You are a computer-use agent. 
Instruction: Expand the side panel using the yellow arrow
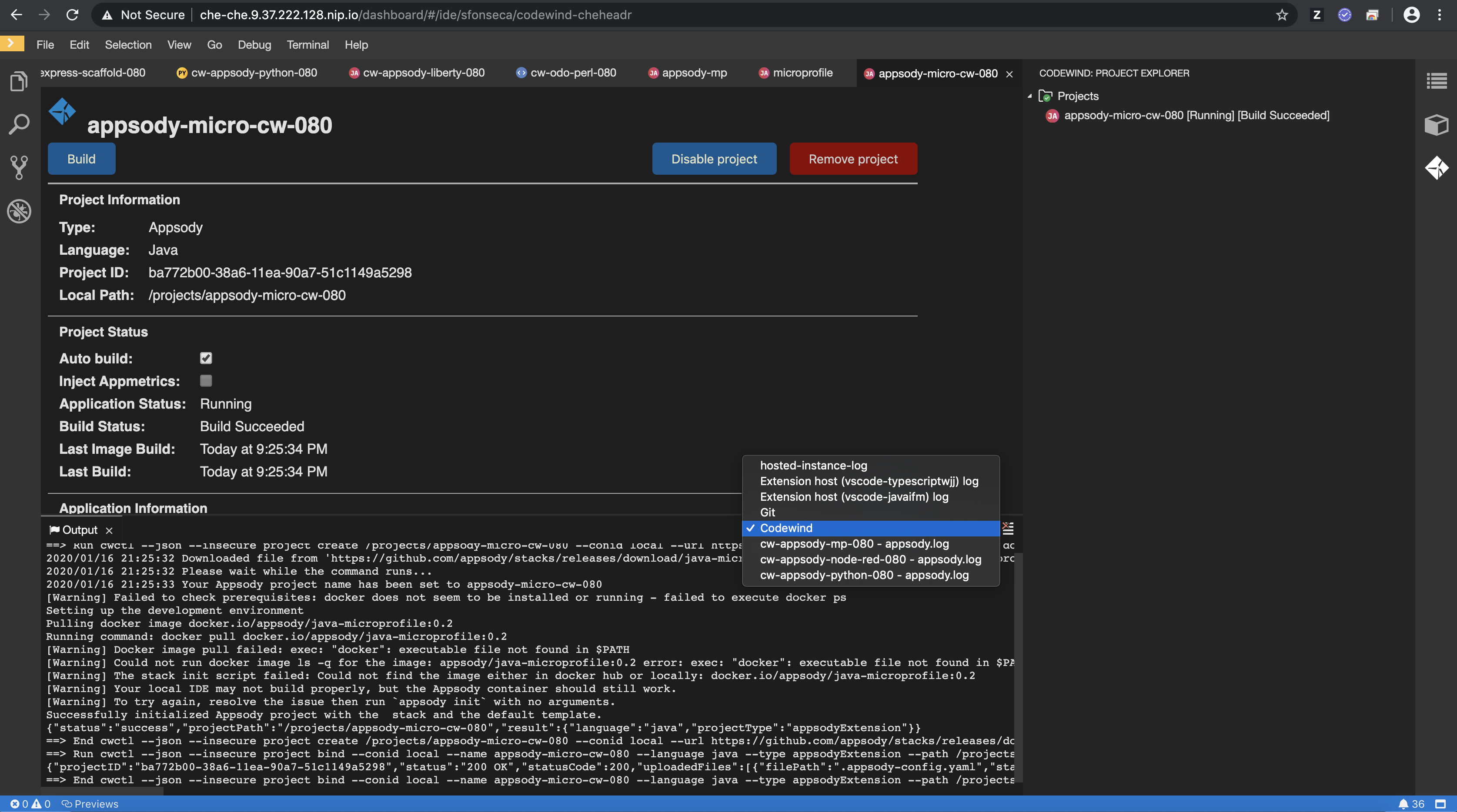(11, 43)
